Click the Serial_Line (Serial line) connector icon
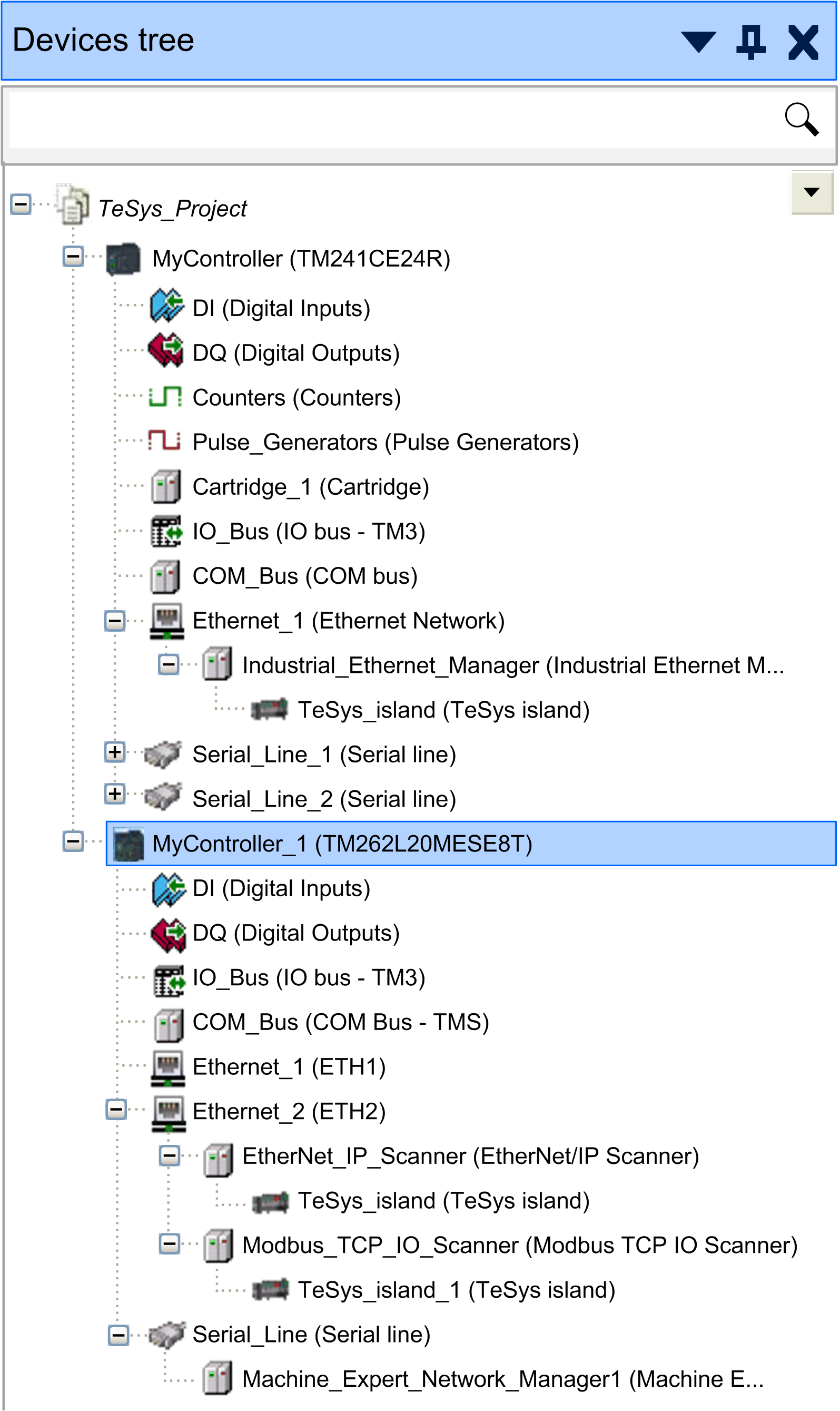This screenshot has width=840, height=1411. [166, 1335]
